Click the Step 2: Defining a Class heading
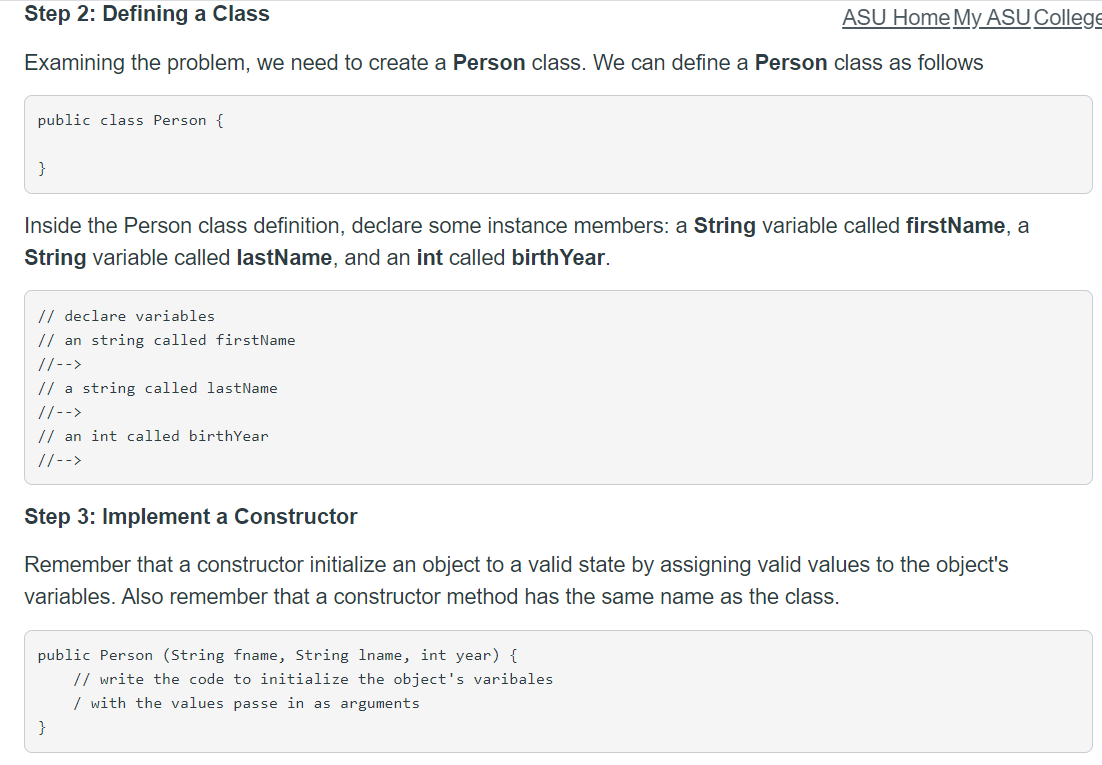Viewport: 1102px width, 765px height. pos(146,14)
